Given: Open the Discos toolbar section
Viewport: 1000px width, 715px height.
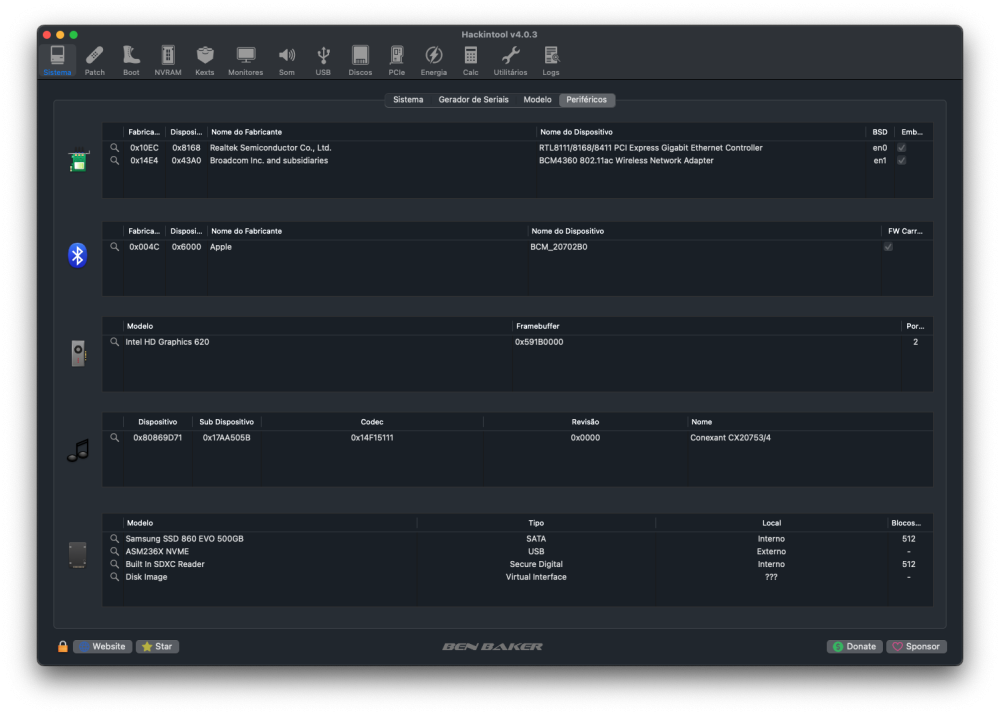Looking at the screenshot, I should [x=360, y=61].
